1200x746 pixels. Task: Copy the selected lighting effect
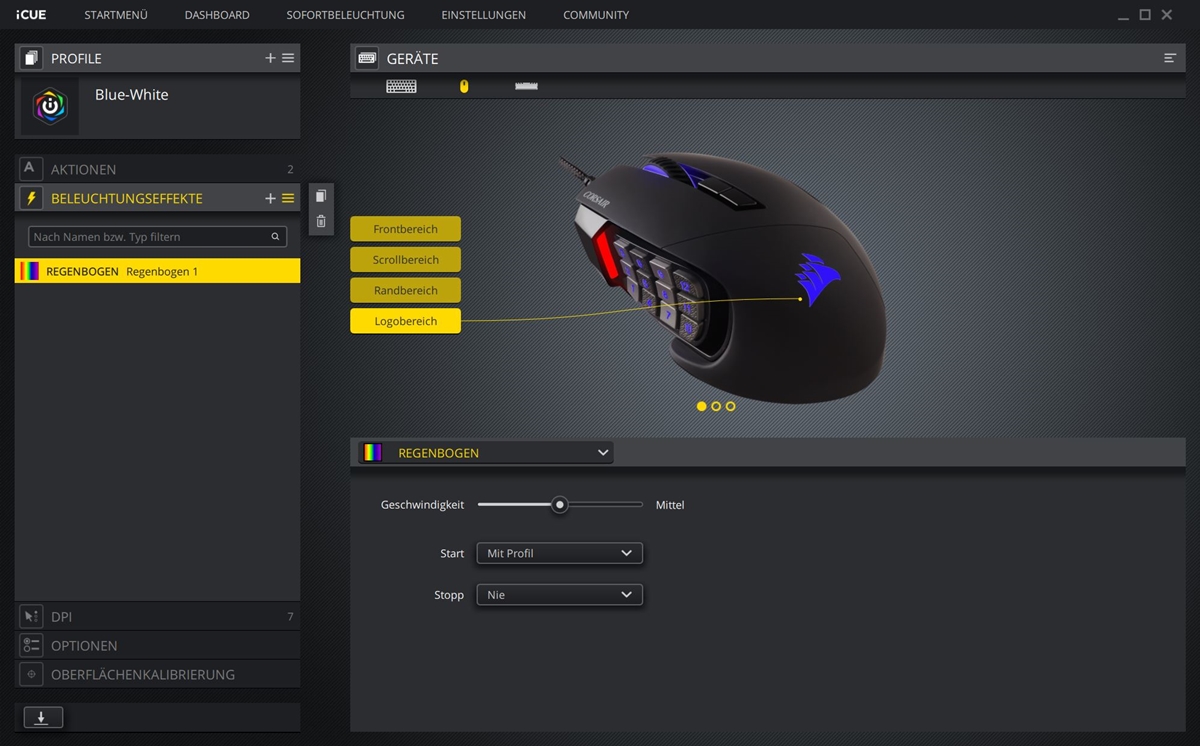pyautogui.click(x=321, y=196)
